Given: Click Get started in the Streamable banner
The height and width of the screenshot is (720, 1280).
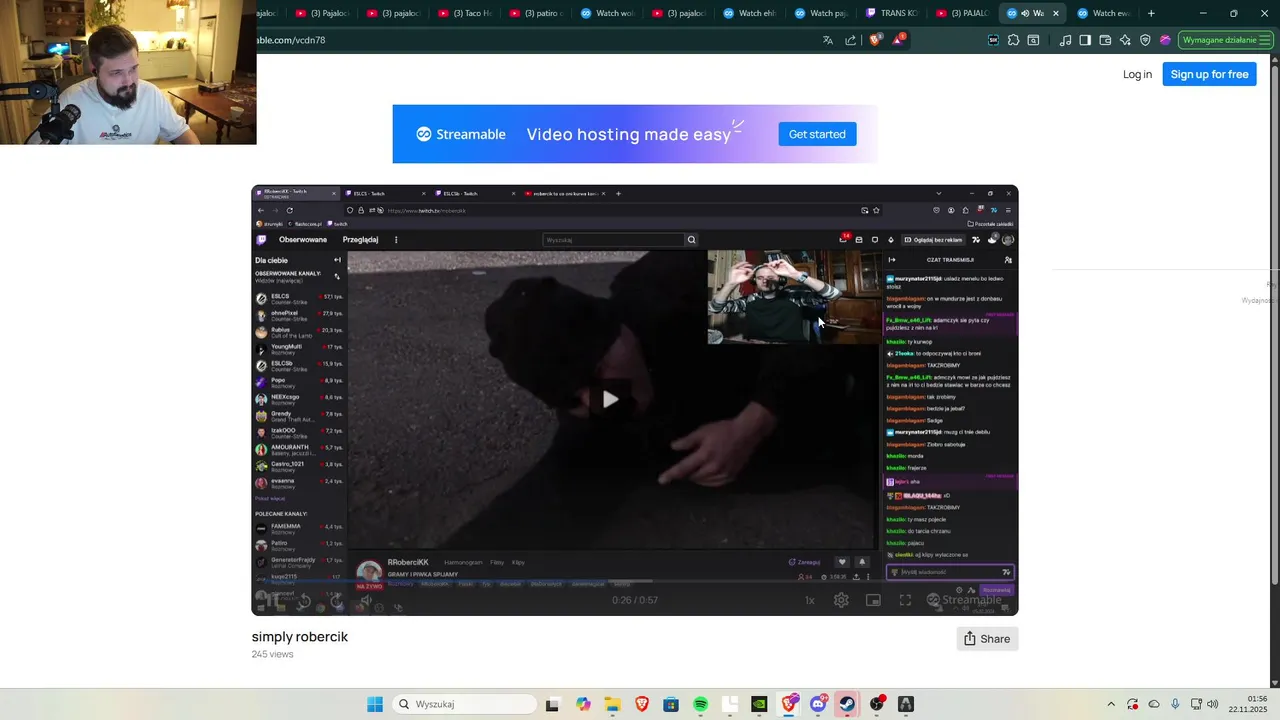Looking at the screenshot, I should coord(817,134).
